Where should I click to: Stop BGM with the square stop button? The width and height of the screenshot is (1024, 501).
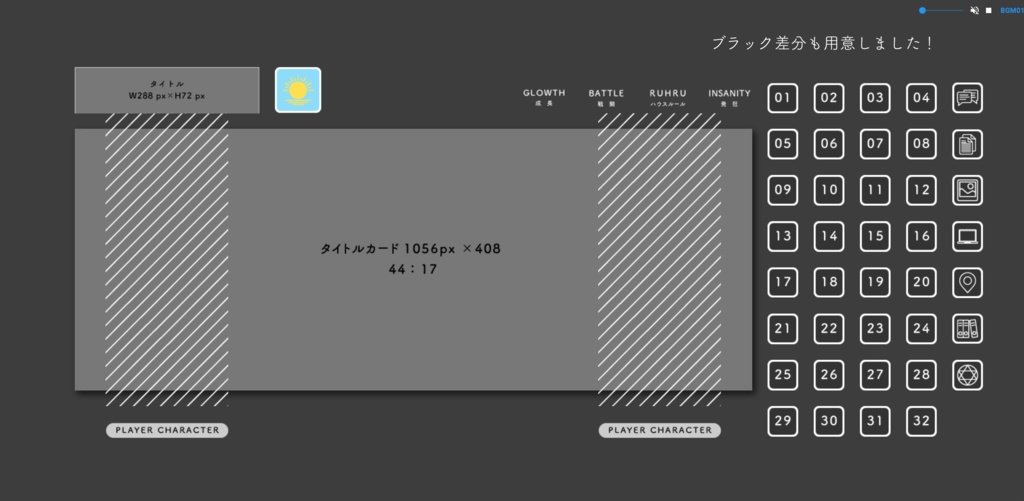(x=989, y=10)
